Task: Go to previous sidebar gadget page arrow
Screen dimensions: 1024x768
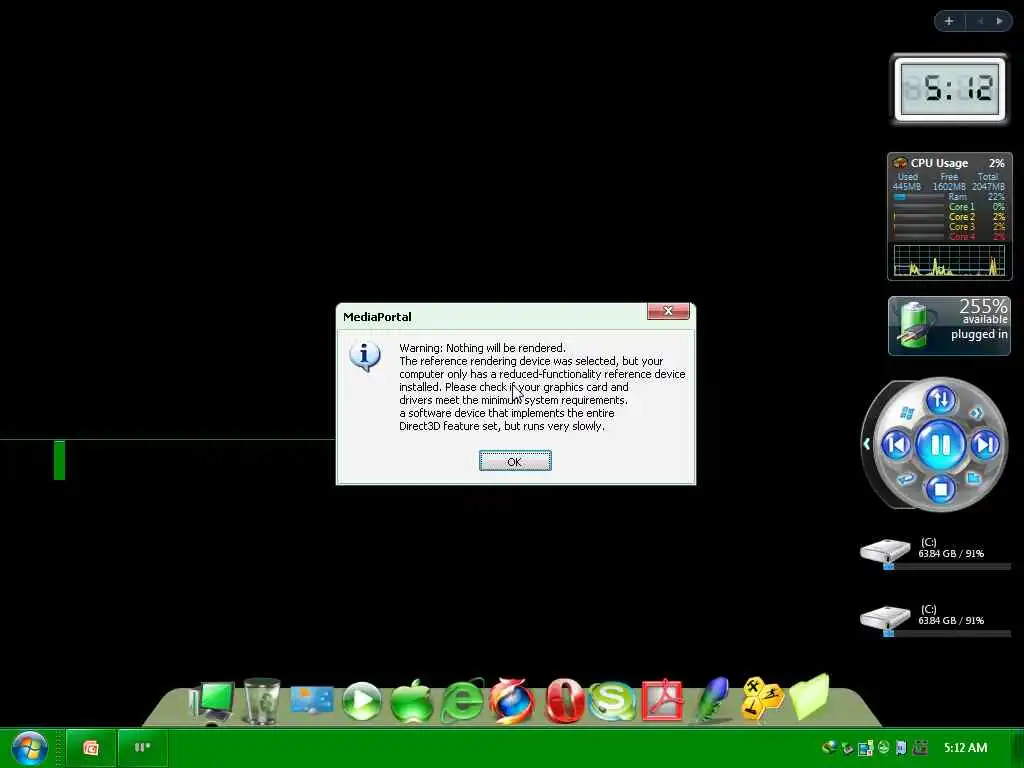Action: (980, 21)
